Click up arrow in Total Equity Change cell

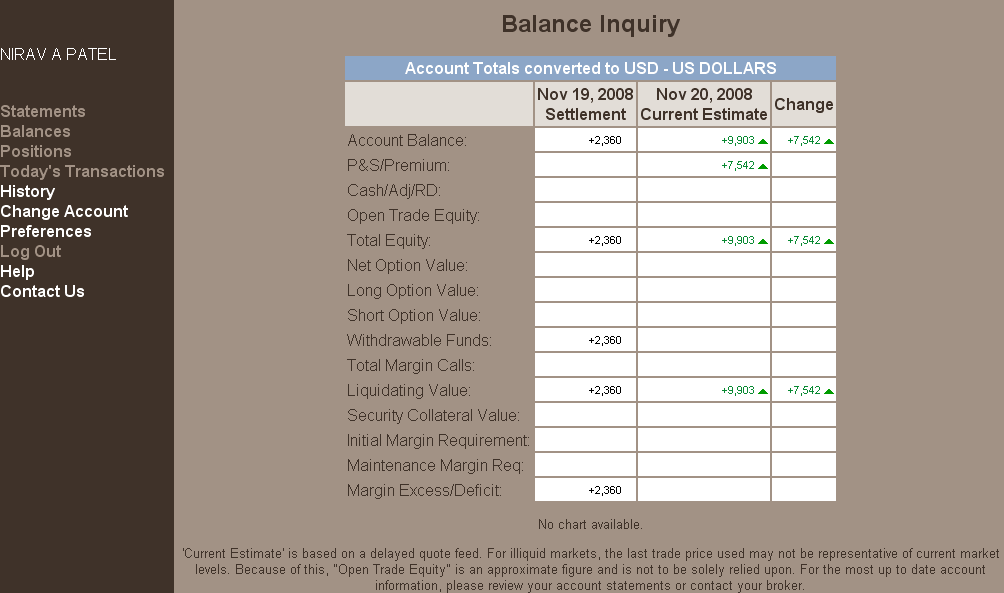pos(829,241)
